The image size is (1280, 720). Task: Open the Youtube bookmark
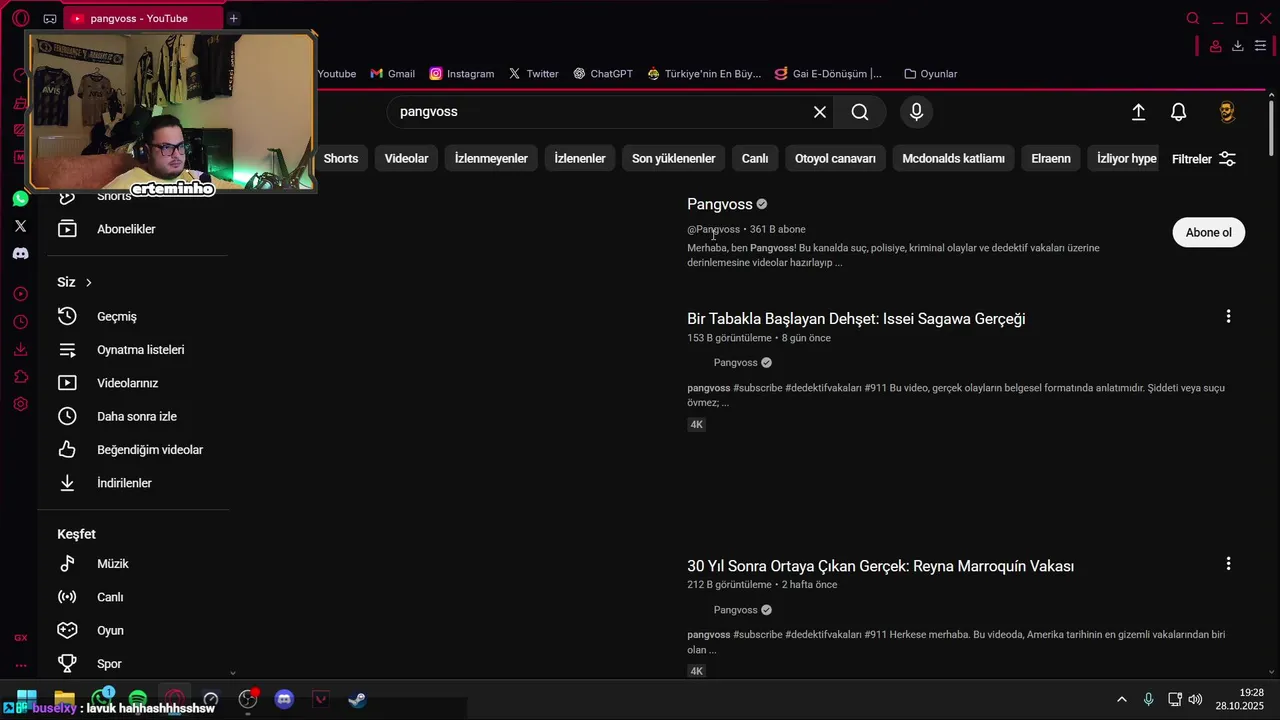[x=337, y=74]
